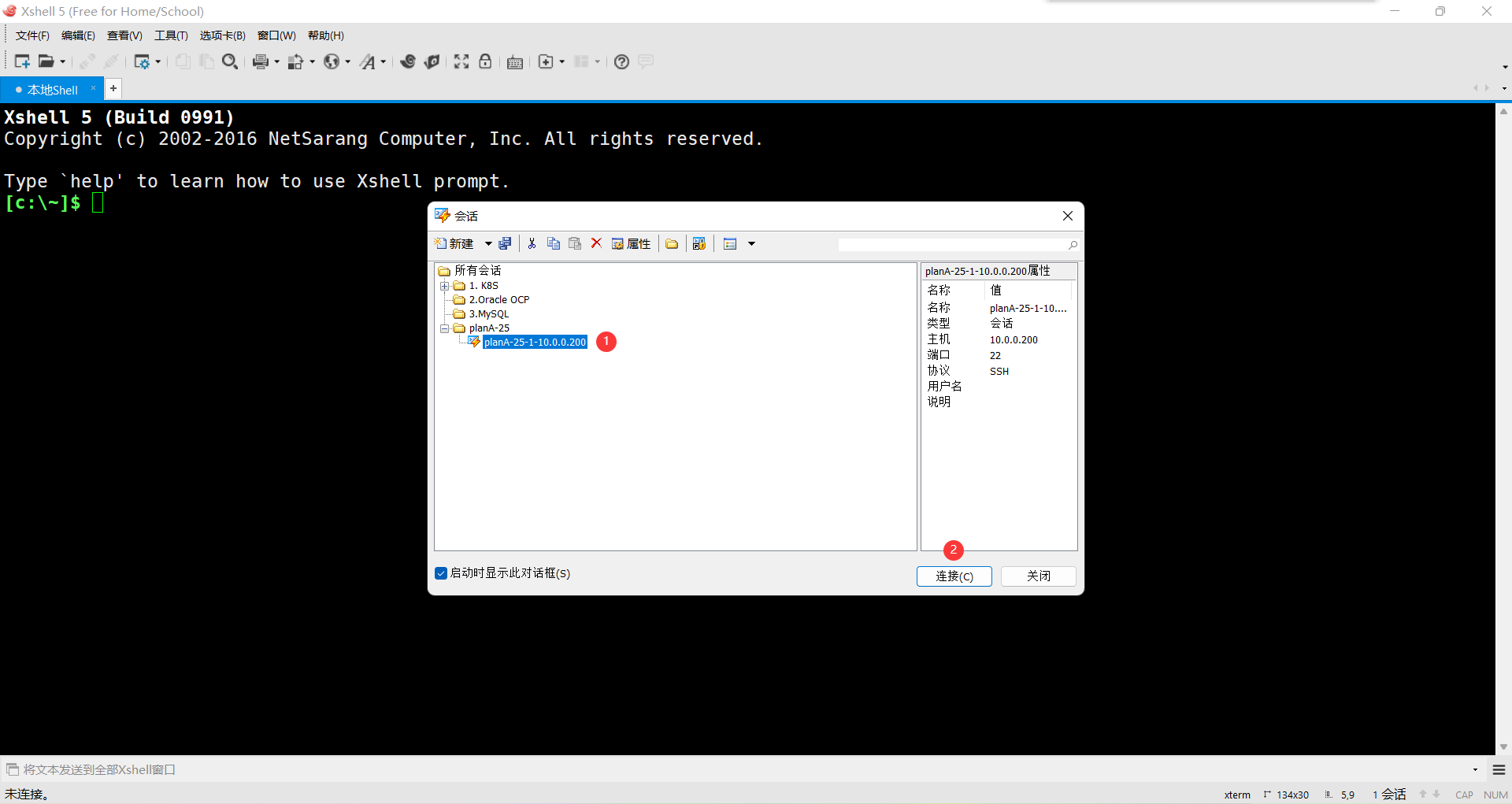The height and width of the screenshot is (804, 1512).
Task: Switch to the 本地Shell tab
Action: [x=52, y=90]
